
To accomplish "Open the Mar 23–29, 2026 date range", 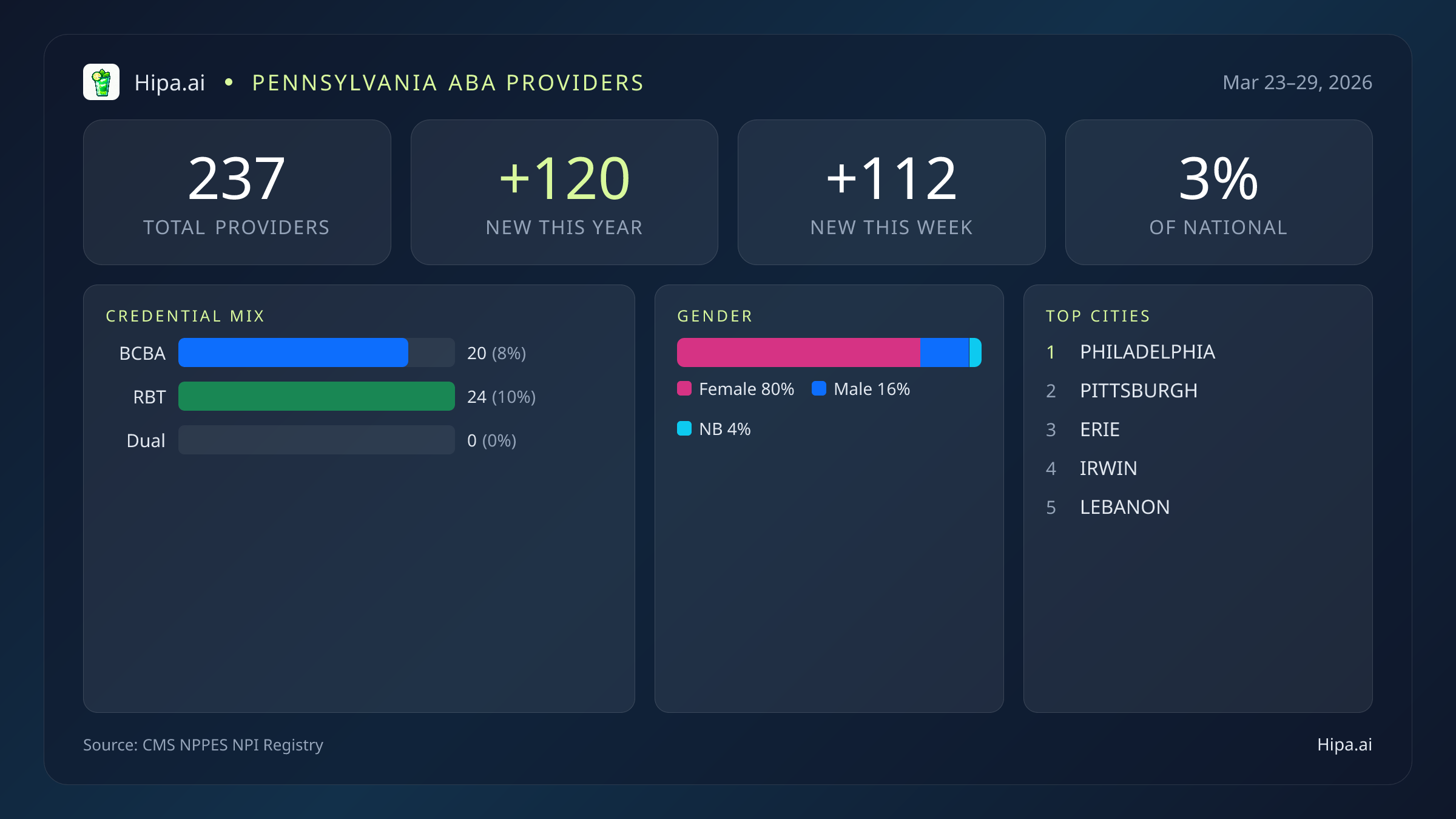I will (x=1297, y=83).
